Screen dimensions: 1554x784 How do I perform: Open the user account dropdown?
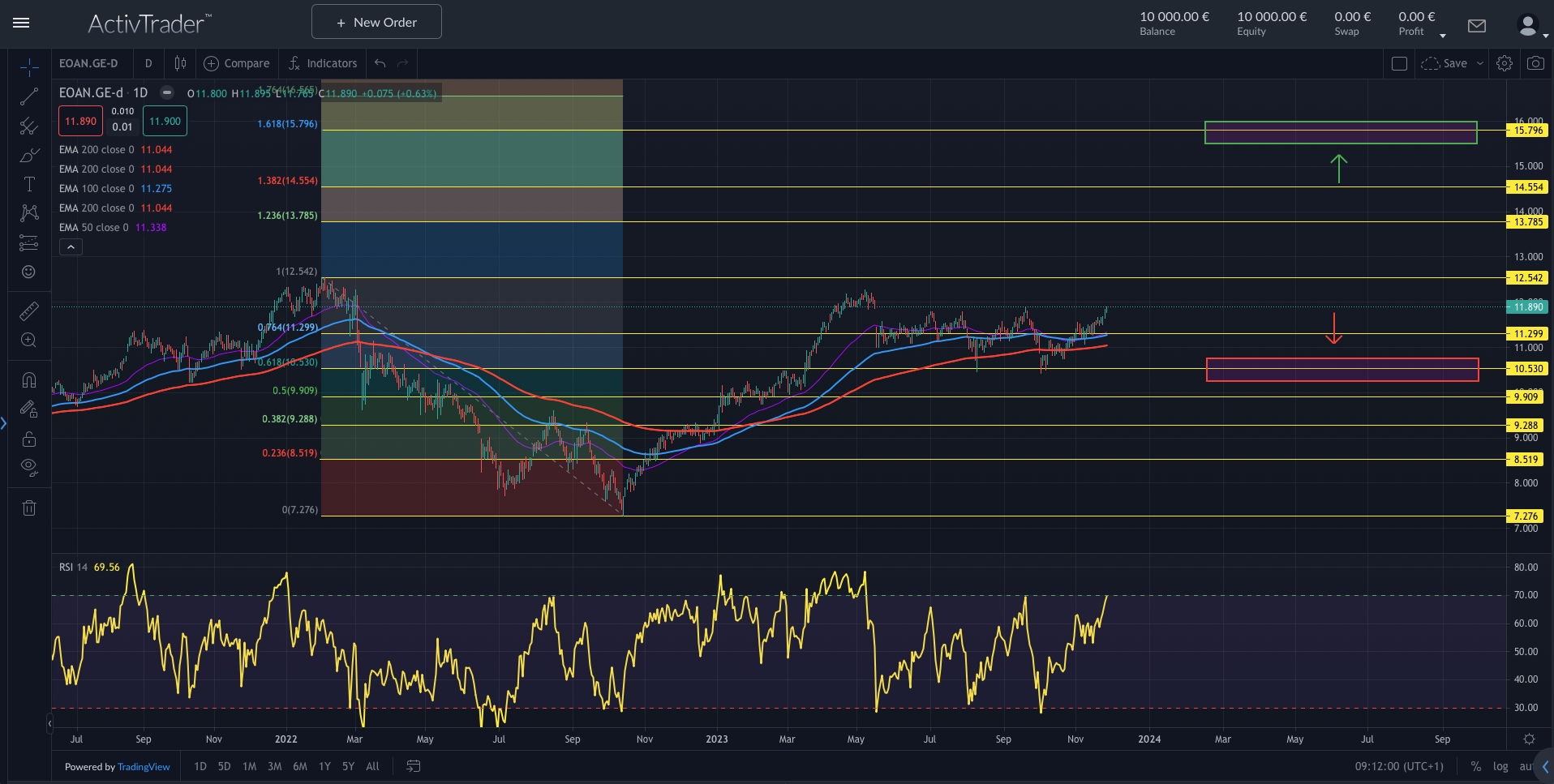click(x=1530, y=27)
